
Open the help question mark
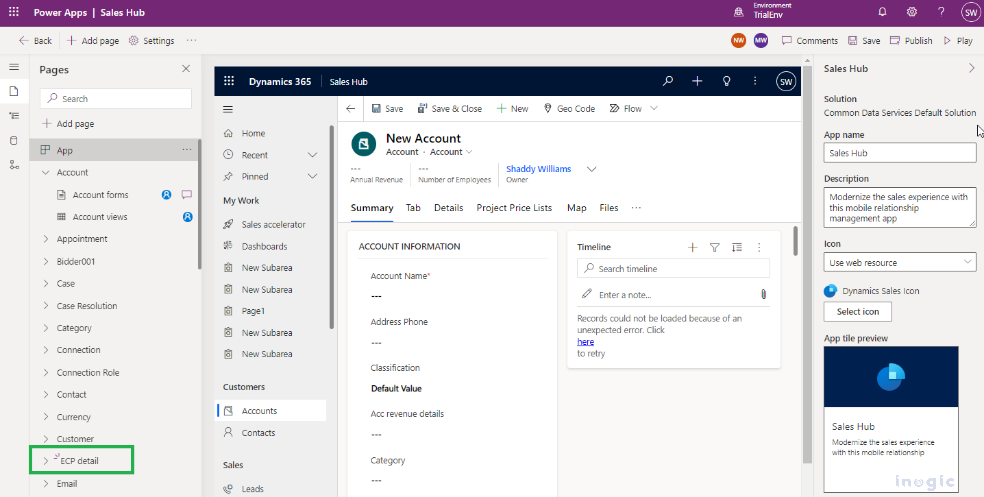[x=941, y=12]
